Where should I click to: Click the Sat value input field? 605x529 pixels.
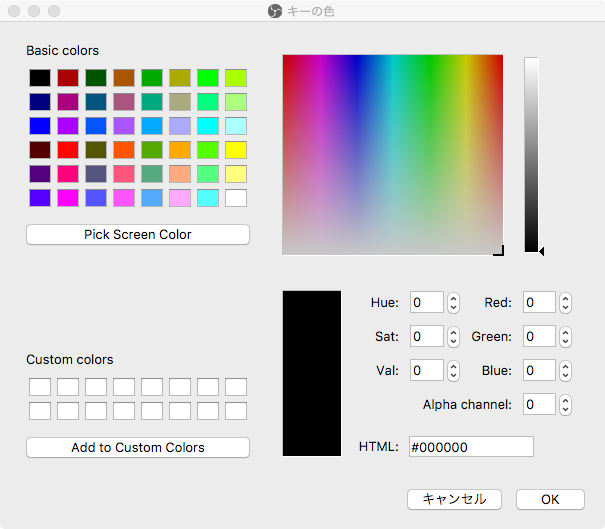pyautogui.click(x=427, y=336)
